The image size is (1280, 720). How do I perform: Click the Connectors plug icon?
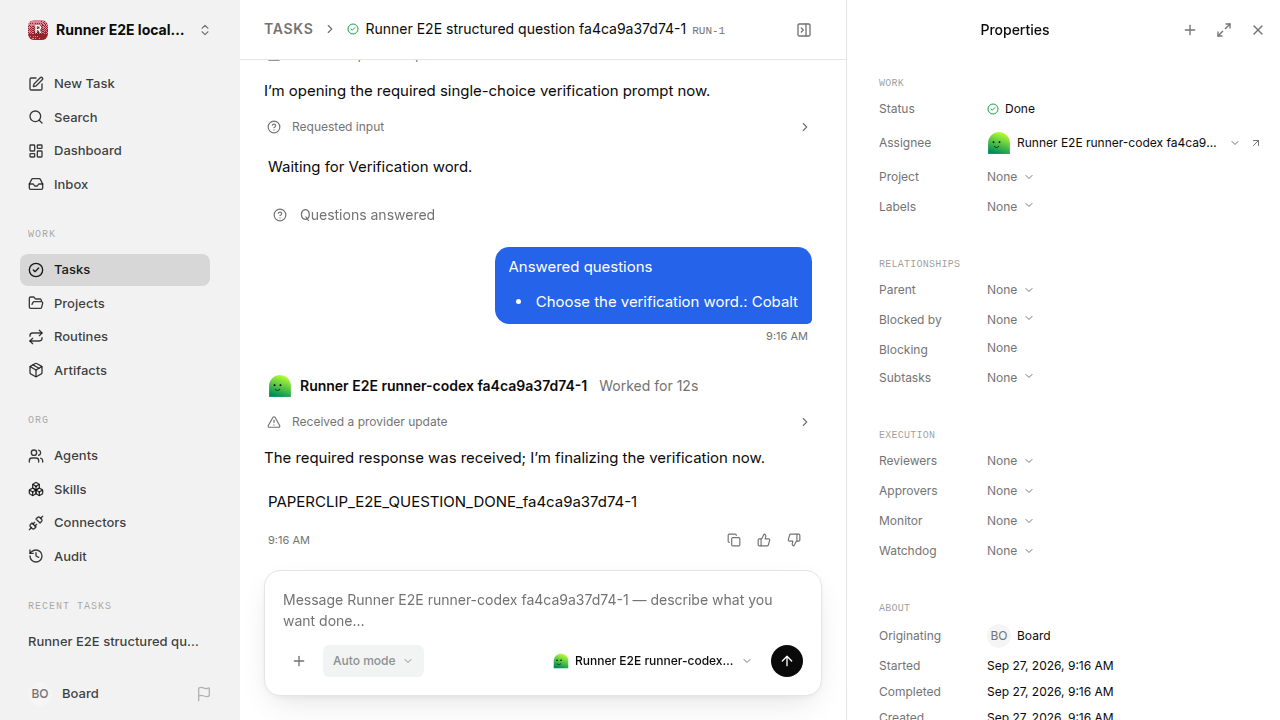(x=36, y=523)
